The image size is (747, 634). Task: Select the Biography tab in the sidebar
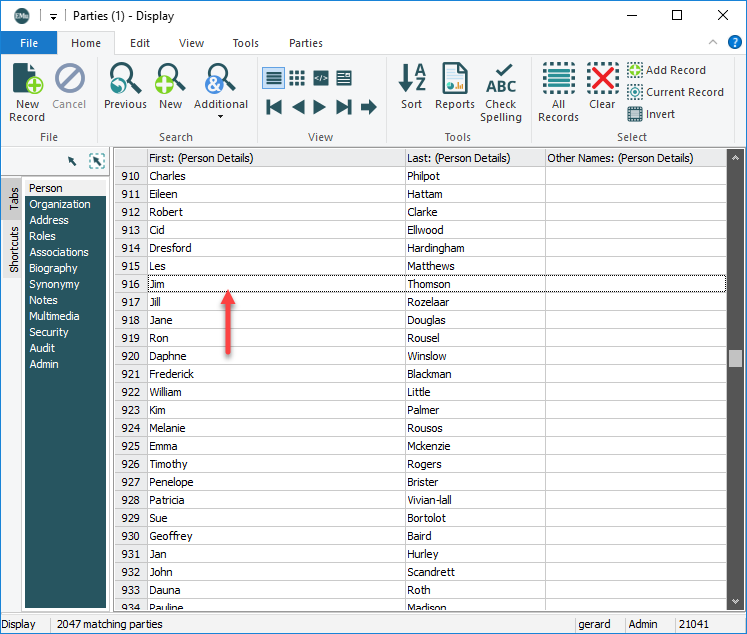pyautogui.click(x=53, y=268)
